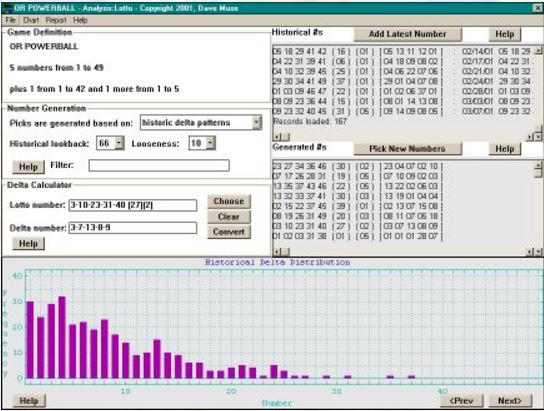
Task: Select historical row '08 09 23 36 44'
Action: point(402,102)
